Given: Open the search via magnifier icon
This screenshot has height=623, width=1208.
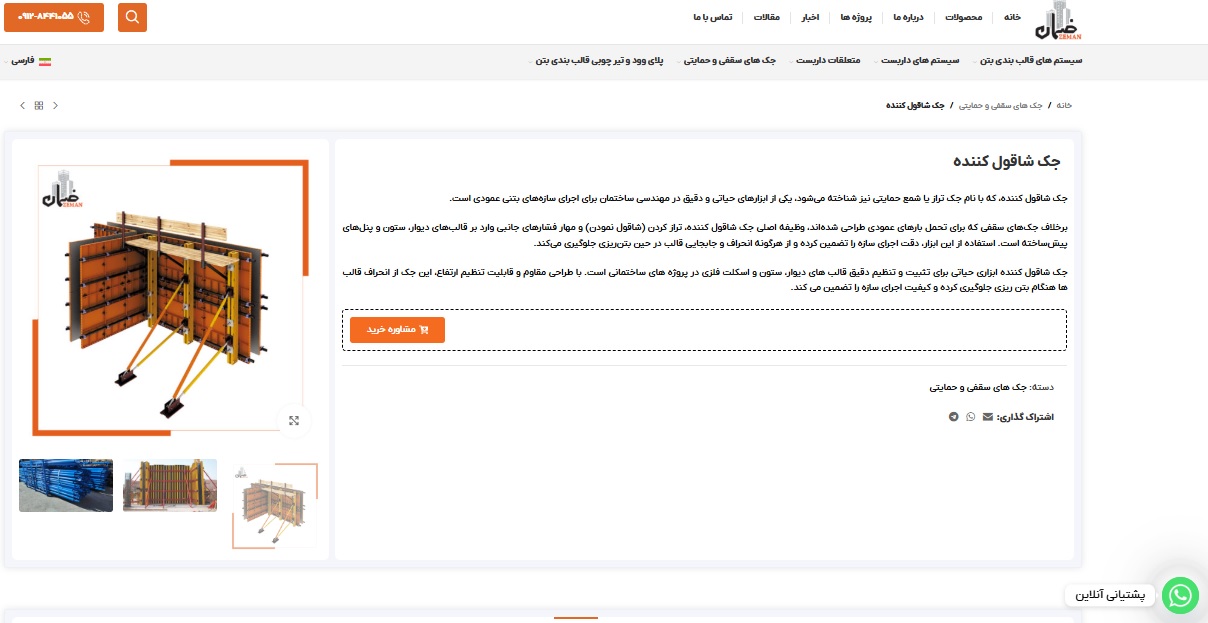Looking at the screenshot, I should 132,17.
